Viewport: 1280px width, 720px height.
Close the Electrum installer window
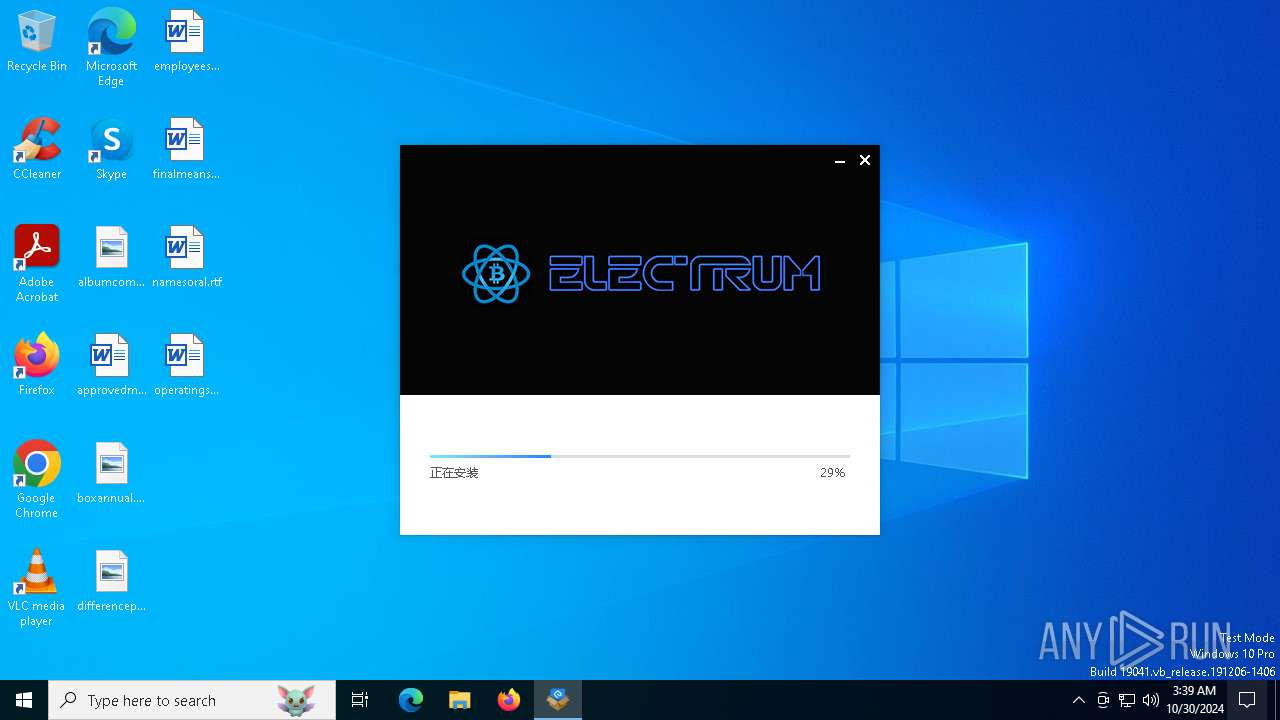coord(865,160)
